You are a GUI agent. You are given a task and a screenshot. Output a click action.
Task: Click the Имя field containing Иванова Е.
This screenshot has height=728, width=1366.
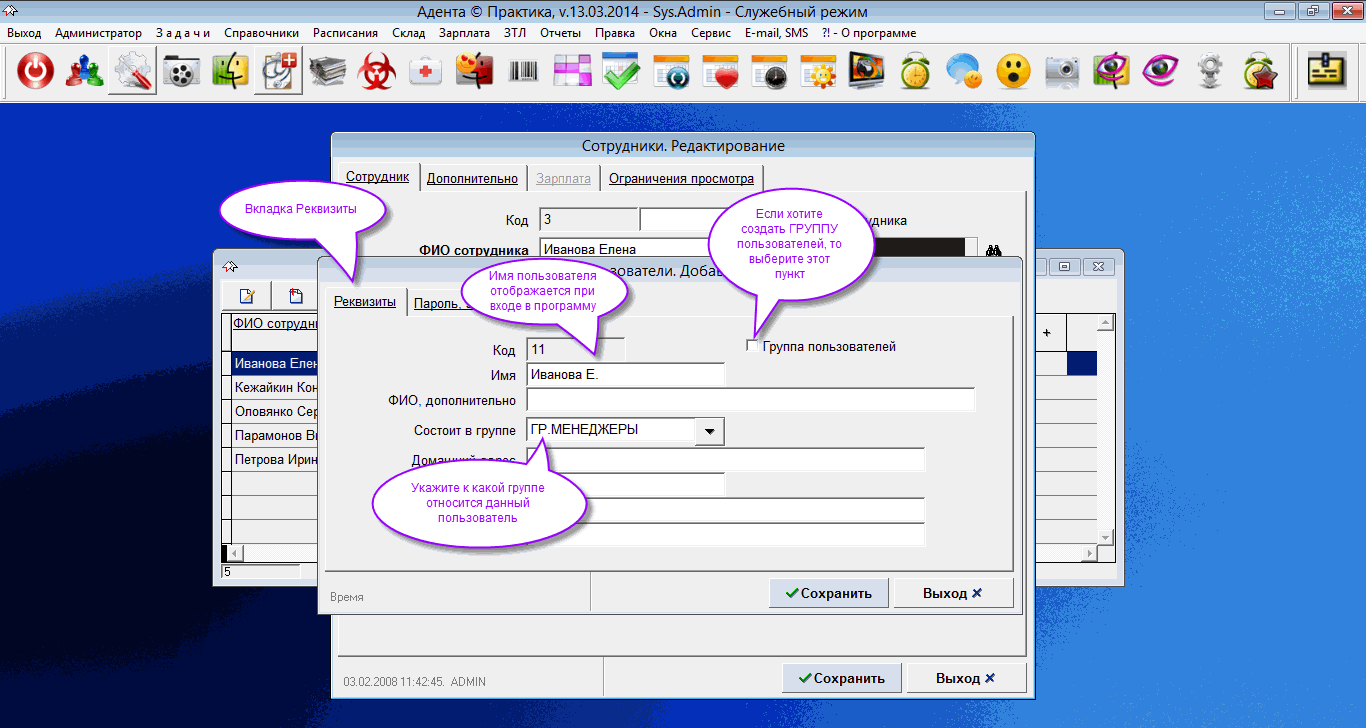pos(624,375)
